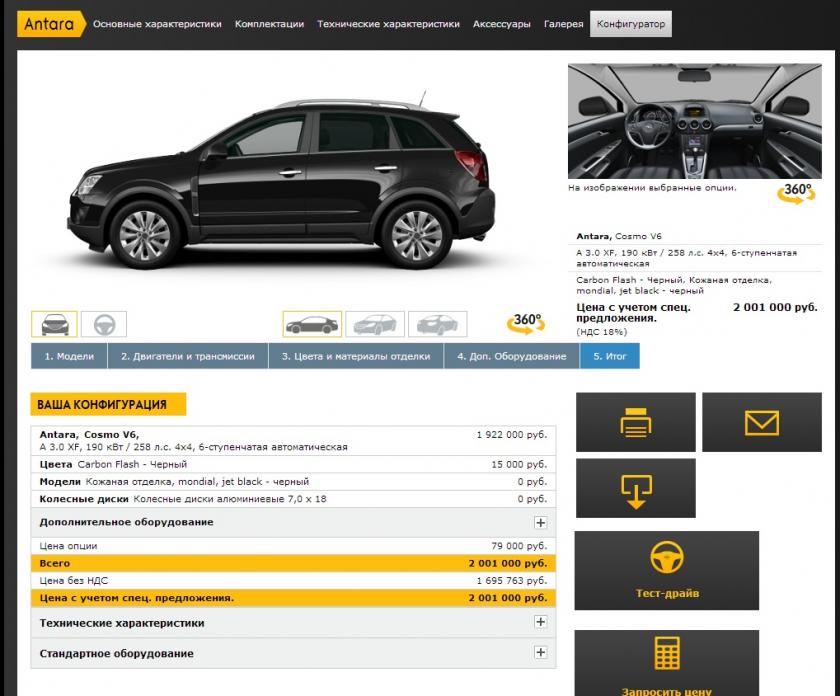This screenshot has width=840, height=696.
Task: Click the ВАША КОНФИГУРАЦИЯ heading
Action: (108, 404)
